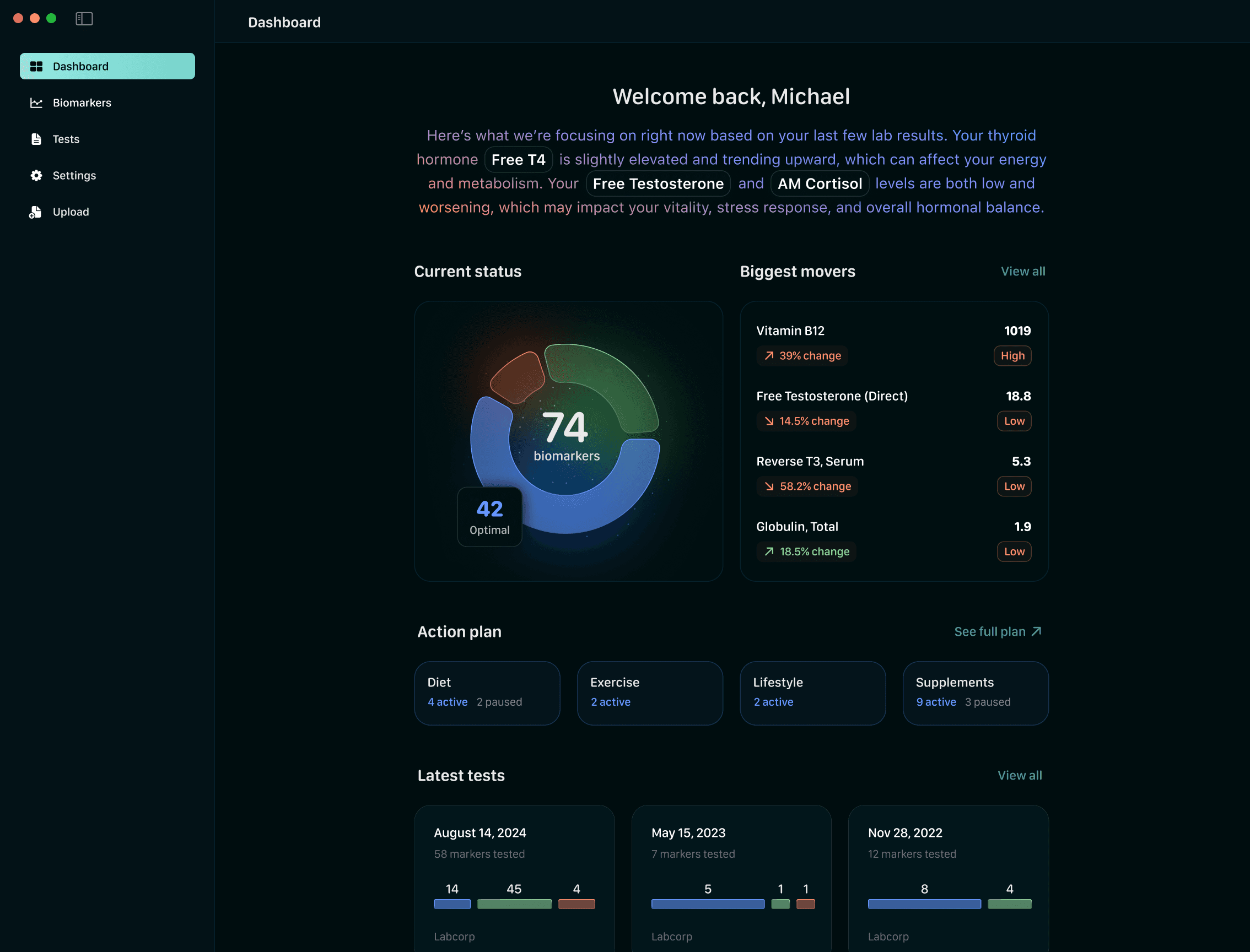Click the downward arrow on Reverse T3 change

click(769, 486)
